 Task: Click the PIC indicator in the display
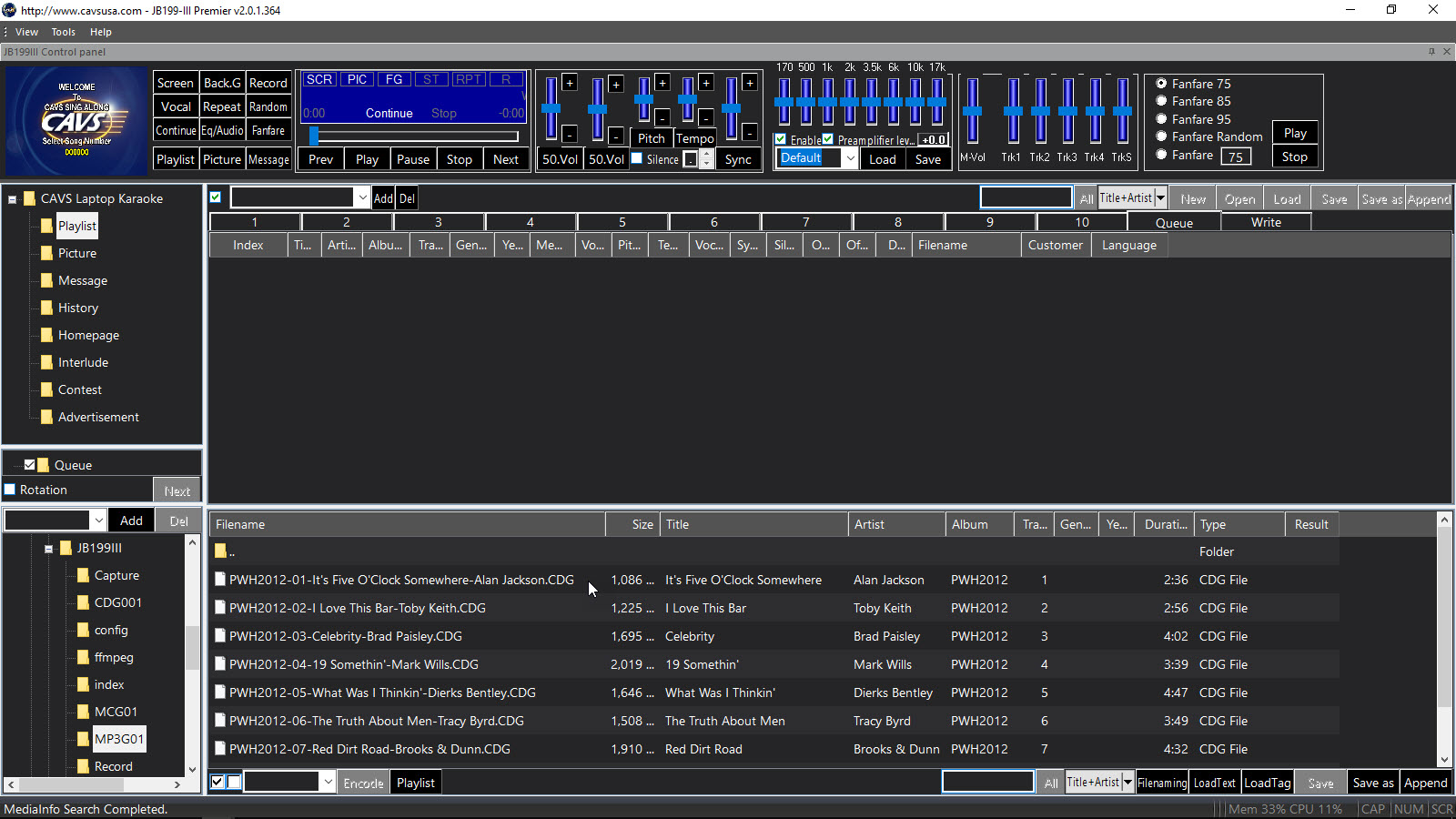tap(357, 80)
